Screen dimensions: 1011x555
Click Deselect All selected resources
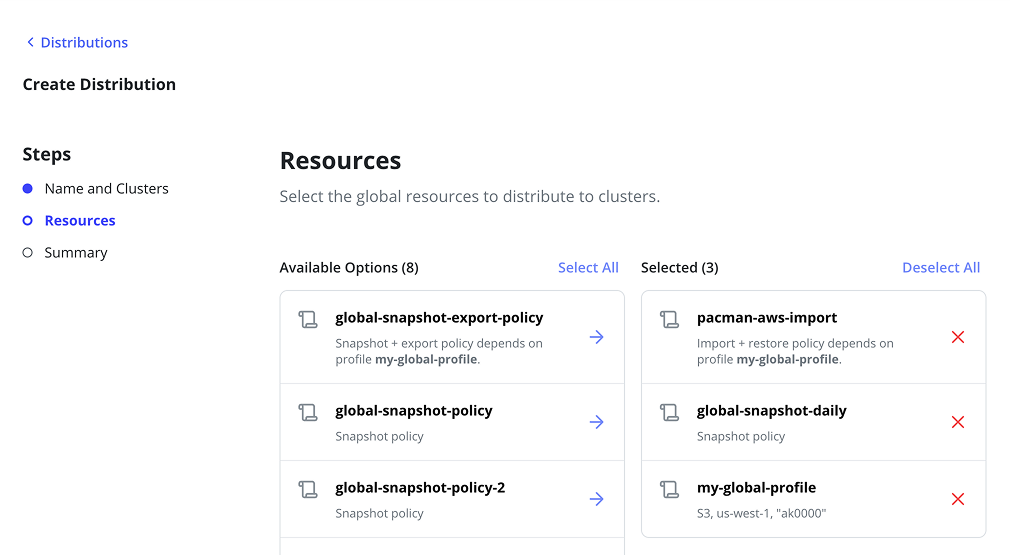click(941, 268)
